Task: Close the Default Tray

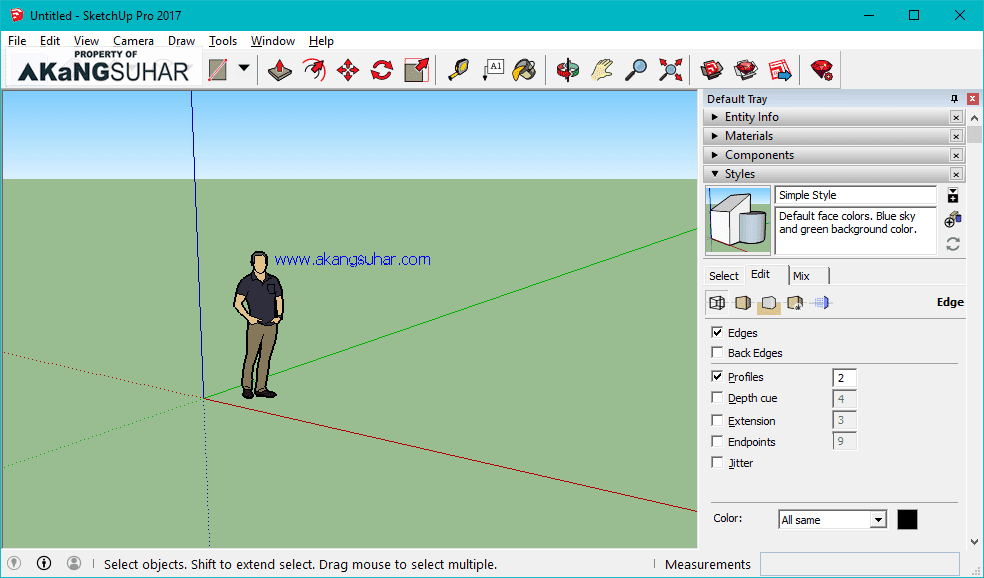Action: (973, 99)
